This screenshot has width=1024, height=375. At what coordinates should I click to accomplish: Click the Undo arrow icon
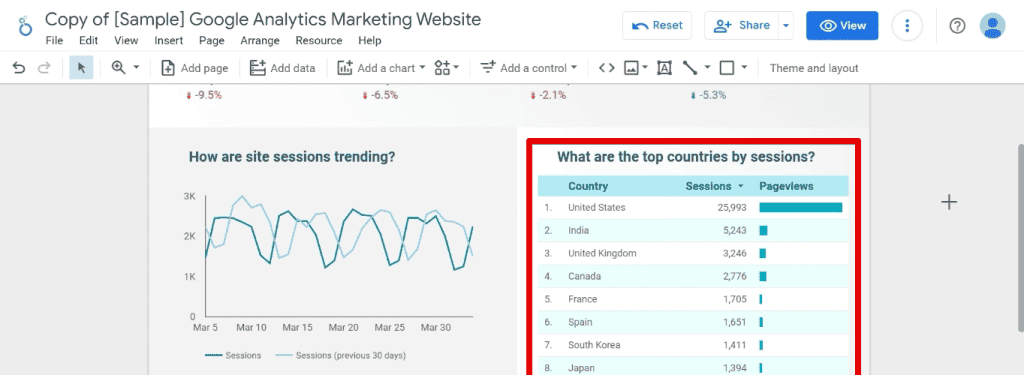(19, 68)
